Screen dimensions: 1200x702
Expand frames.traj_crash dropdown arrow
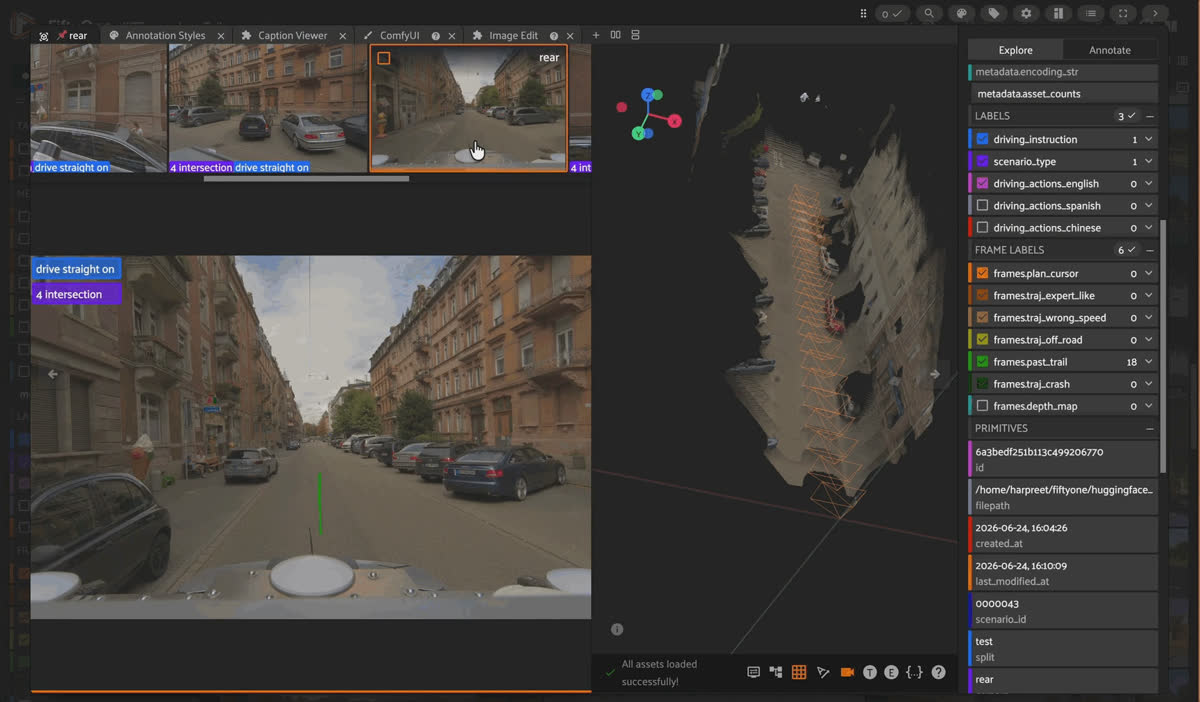pyautogui.click(x=1149, y=383)
